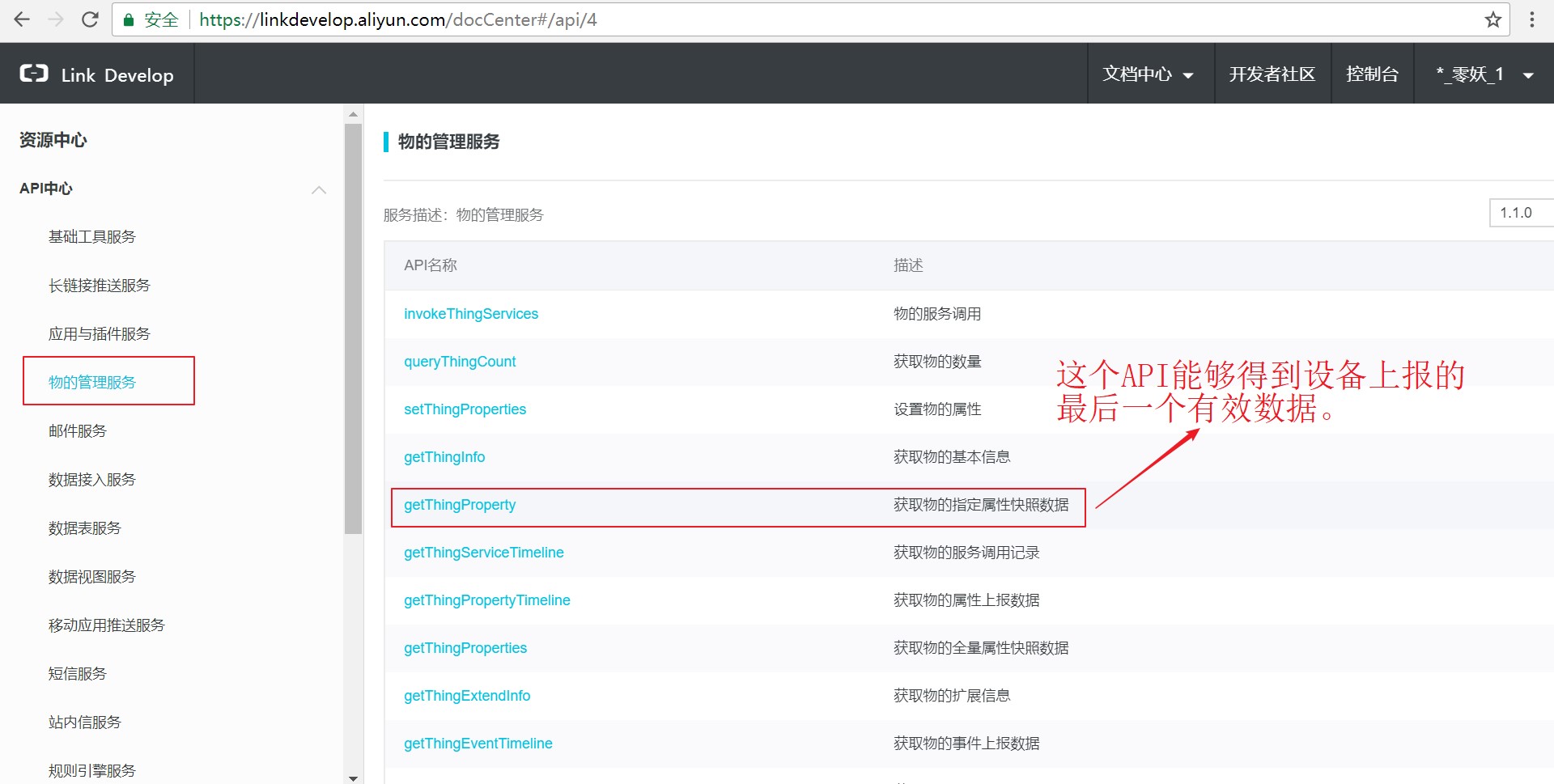Screen dimensions: 1554x784
Task: Open the setThingProperties API link
Action: coord(465,409)
